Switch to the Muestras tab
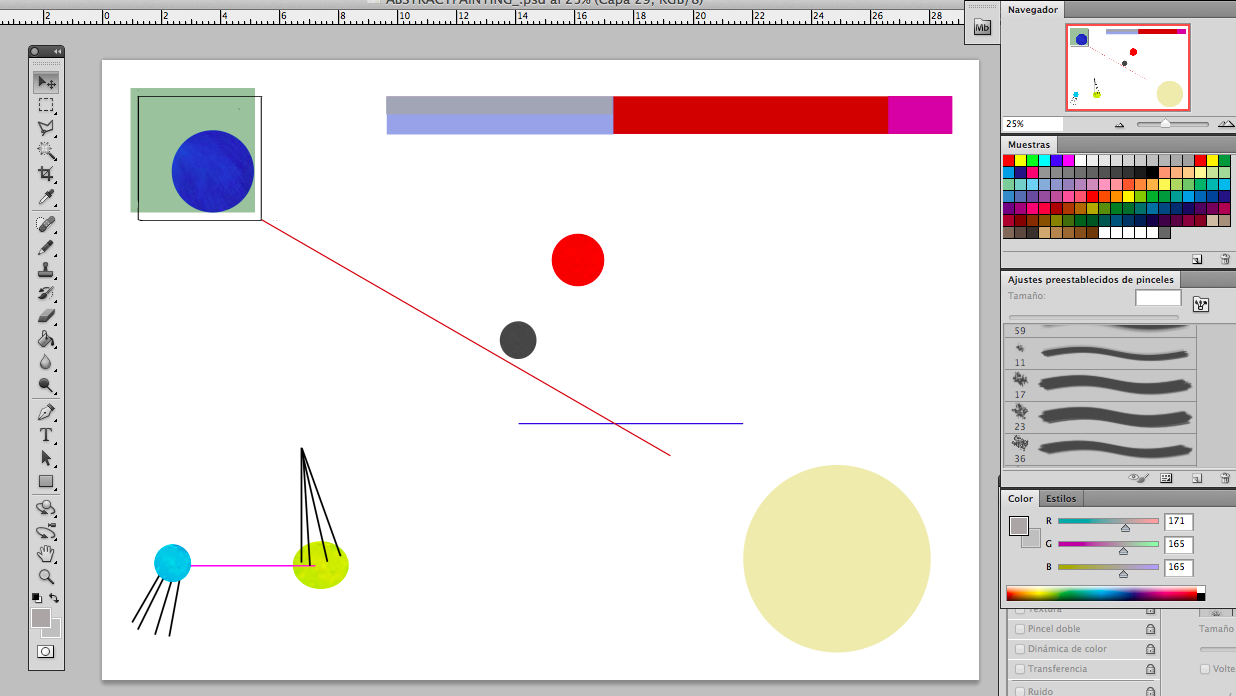The height and width of the screenshot is (696, 1236). tap(1029, 145)
